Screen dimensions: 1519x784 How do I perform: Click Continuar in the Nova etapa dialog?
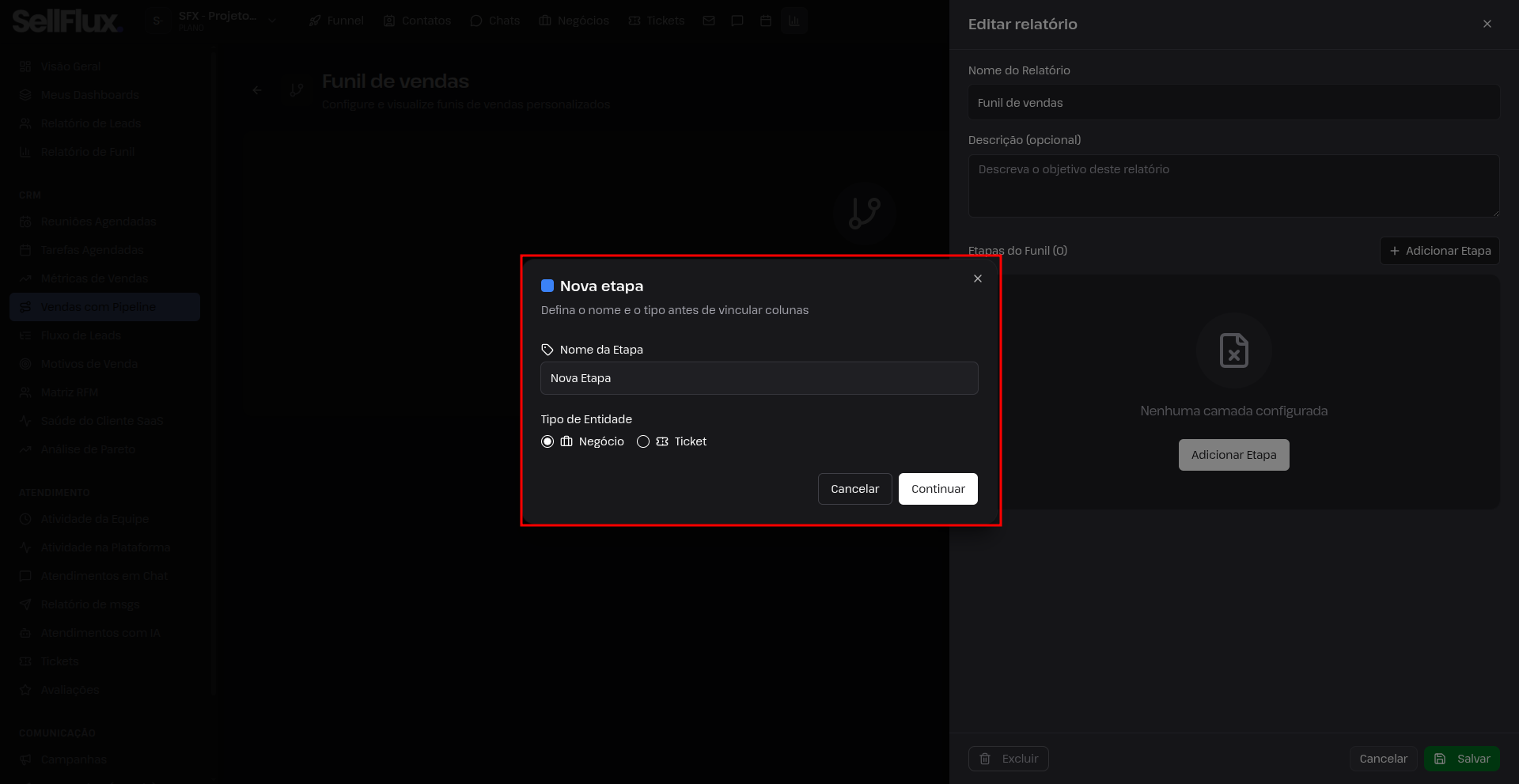(938, 489)
